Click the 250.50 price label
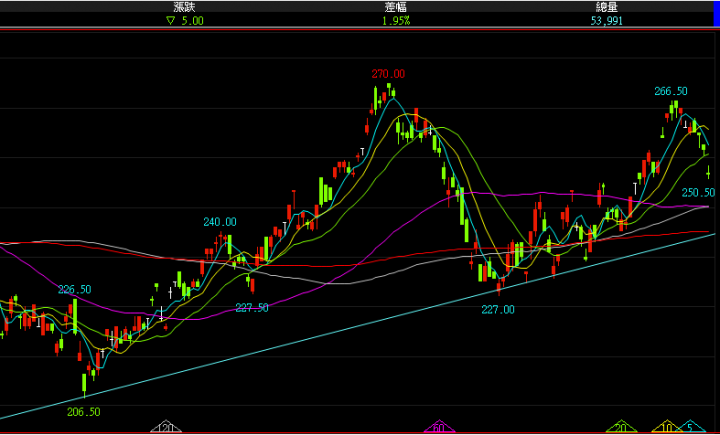This screenshot has height=435, width=720. pos(698,192)
